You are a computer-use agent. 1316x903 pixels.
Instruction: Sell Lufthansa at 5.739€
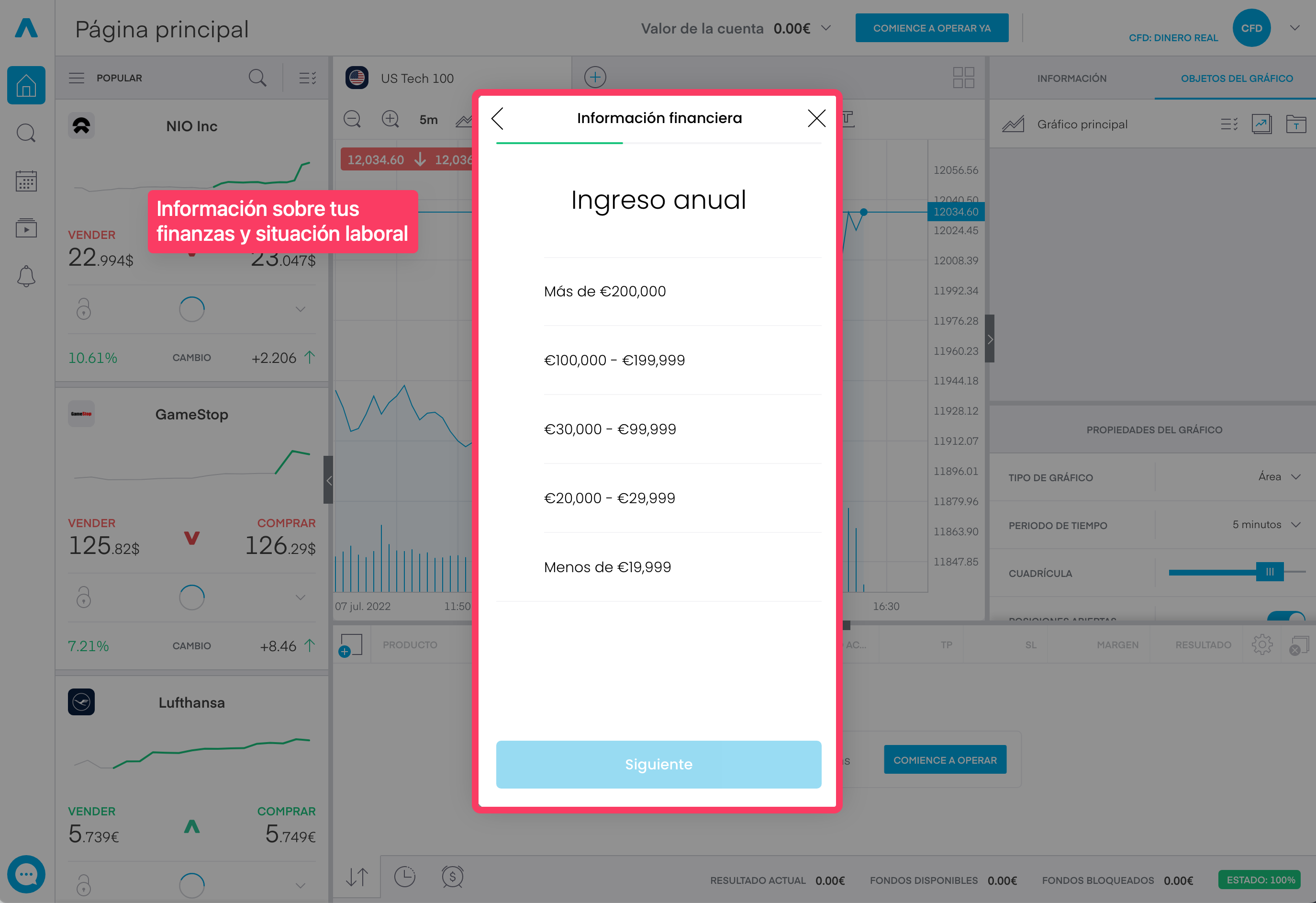pyautogui.click(x=93, y=826)
